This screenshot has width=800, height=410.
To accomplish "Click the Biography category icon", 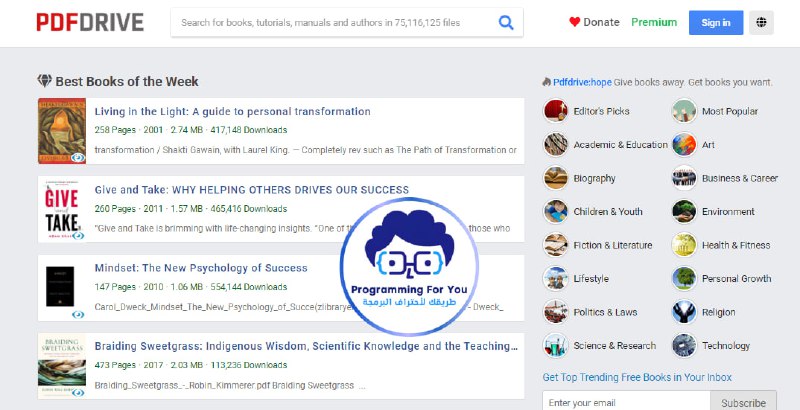I will tap(556, 178).
